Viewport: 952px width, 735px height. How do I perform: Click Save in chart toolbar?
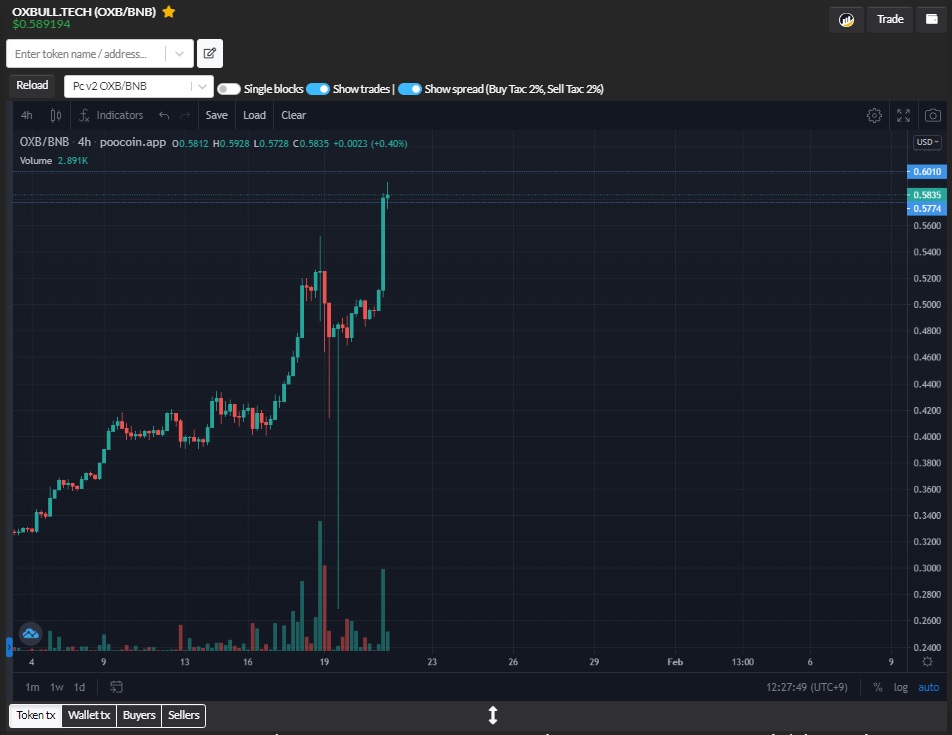click(216, 115)
